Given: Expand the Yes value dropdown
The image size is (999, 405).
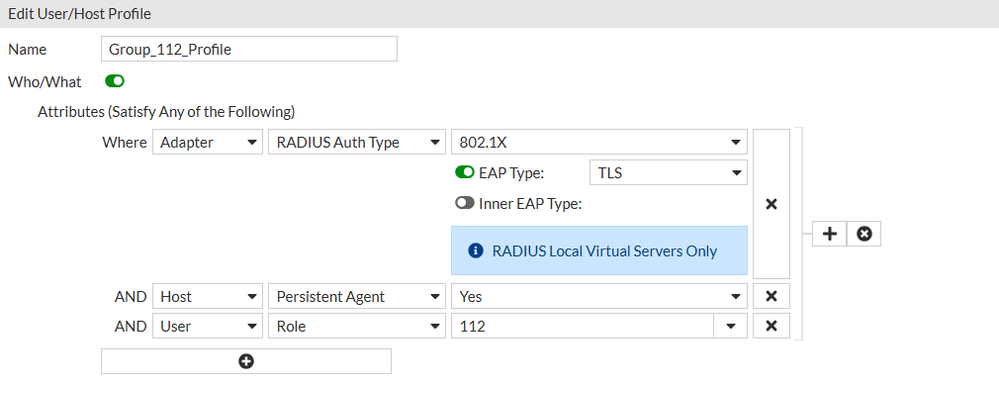Looking at the screenshot, I should [x=599, y=296].
